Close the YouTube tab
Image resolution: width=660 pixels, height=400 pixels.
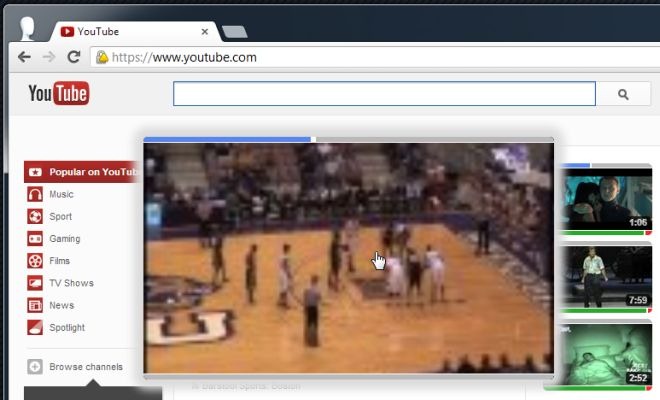[205, 32]
